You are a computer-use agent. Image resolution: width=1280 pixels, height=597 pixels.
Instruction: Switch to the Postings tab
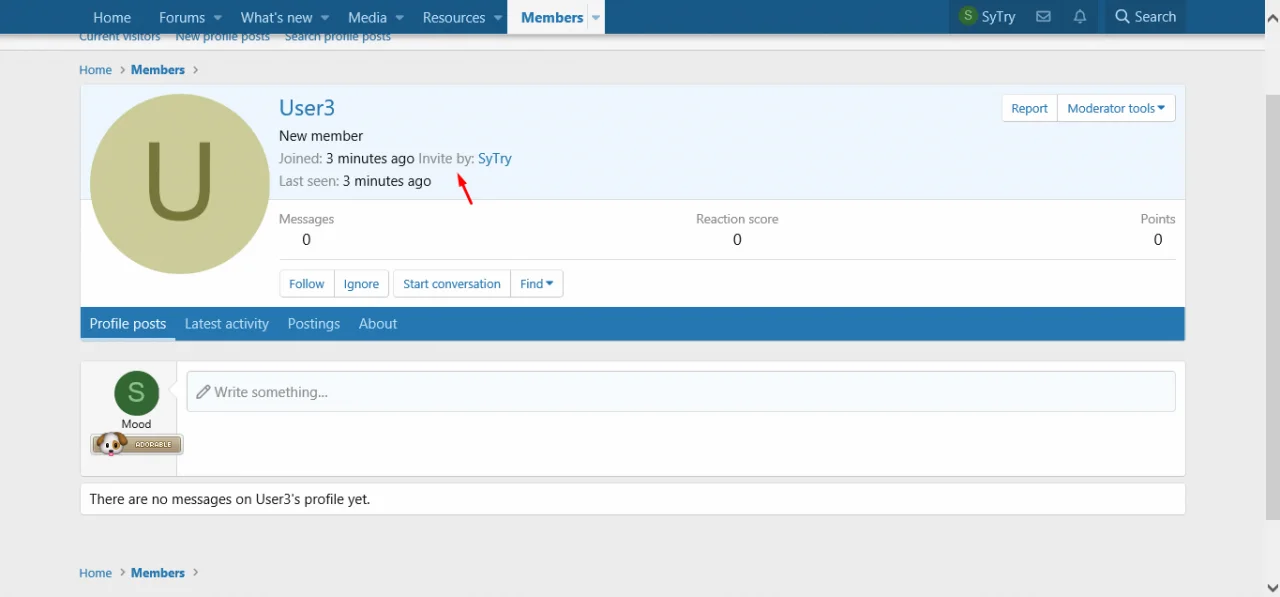314,324
